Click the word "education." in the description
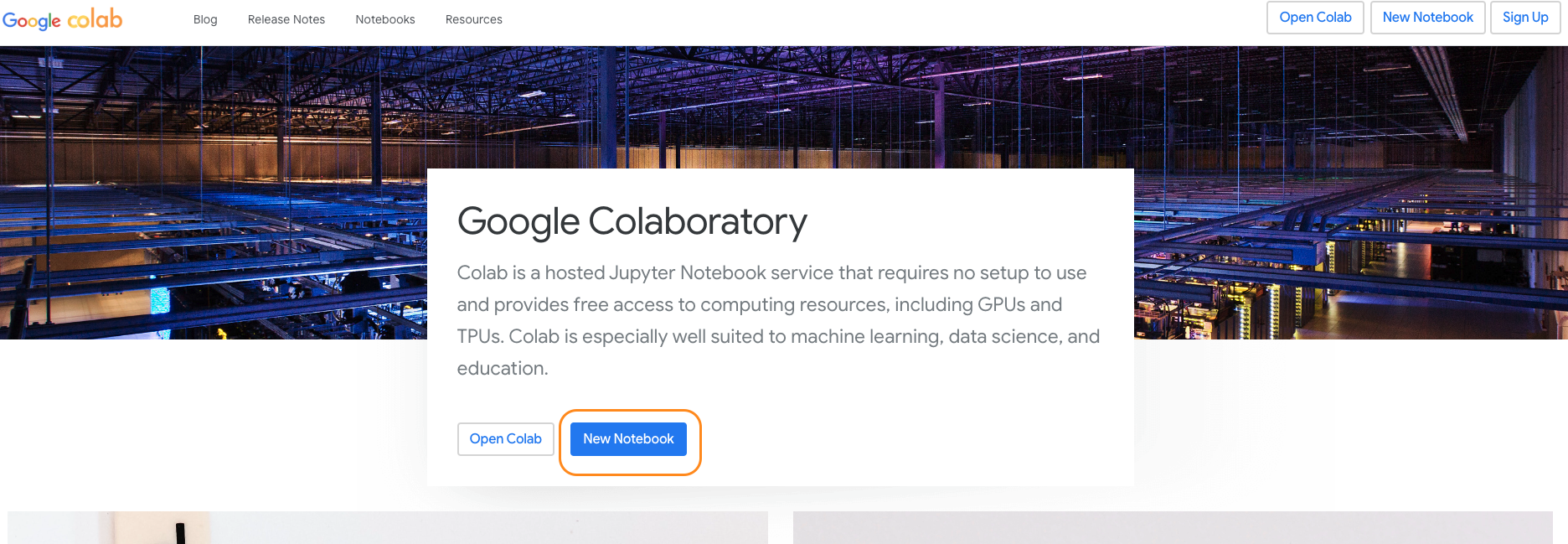This screenshot has height=544, width=1568. click(503, 369)
